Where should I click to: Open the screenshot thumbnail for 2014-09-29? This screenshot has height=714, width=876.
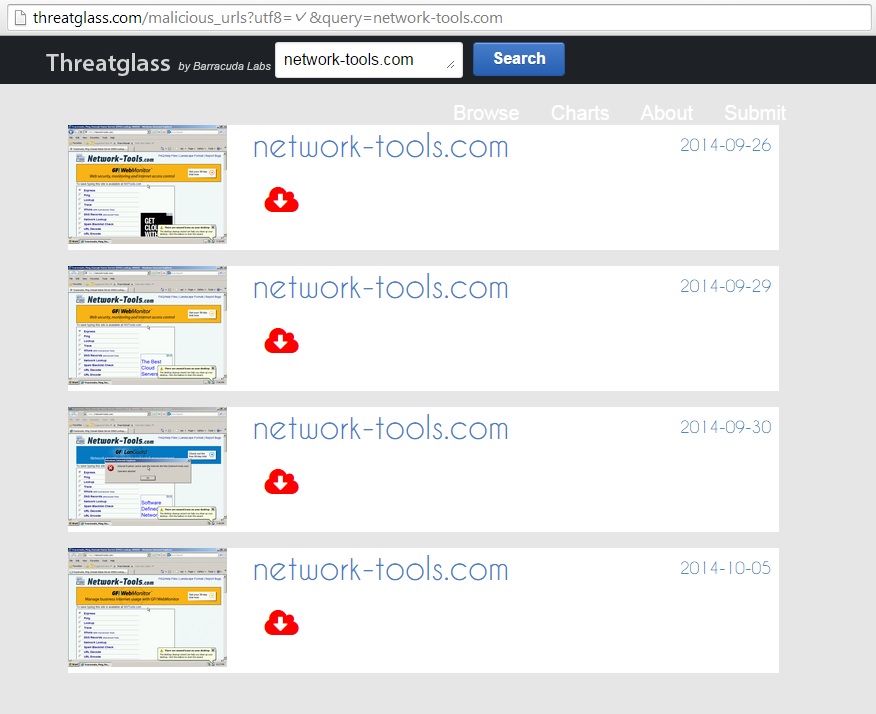click(x=147, y=325)
